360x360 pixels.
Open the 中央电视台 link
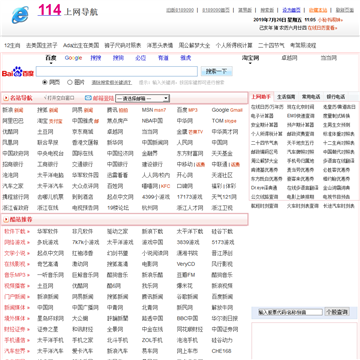coord(50,154)
